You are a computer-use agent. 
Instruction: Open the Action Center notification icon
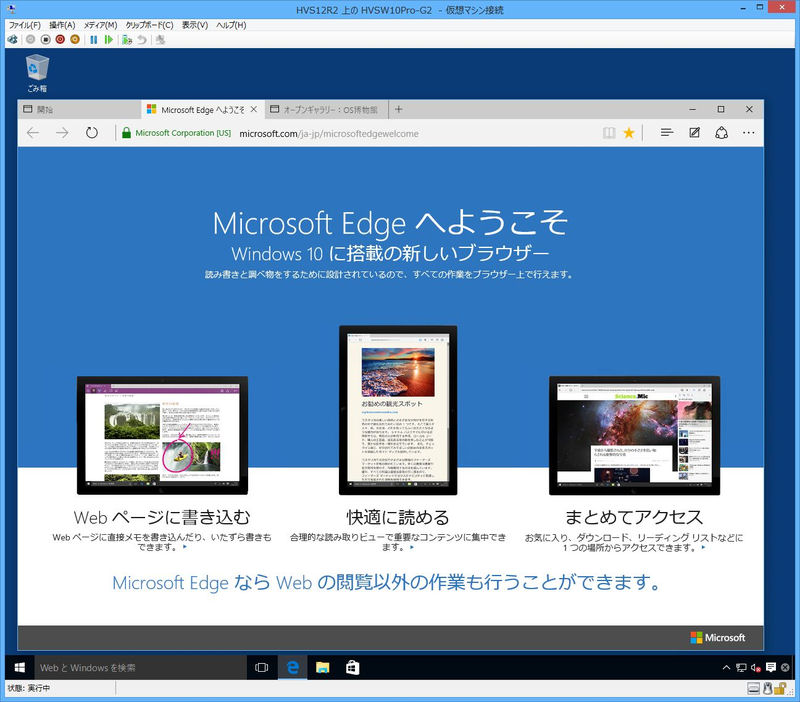771,667
